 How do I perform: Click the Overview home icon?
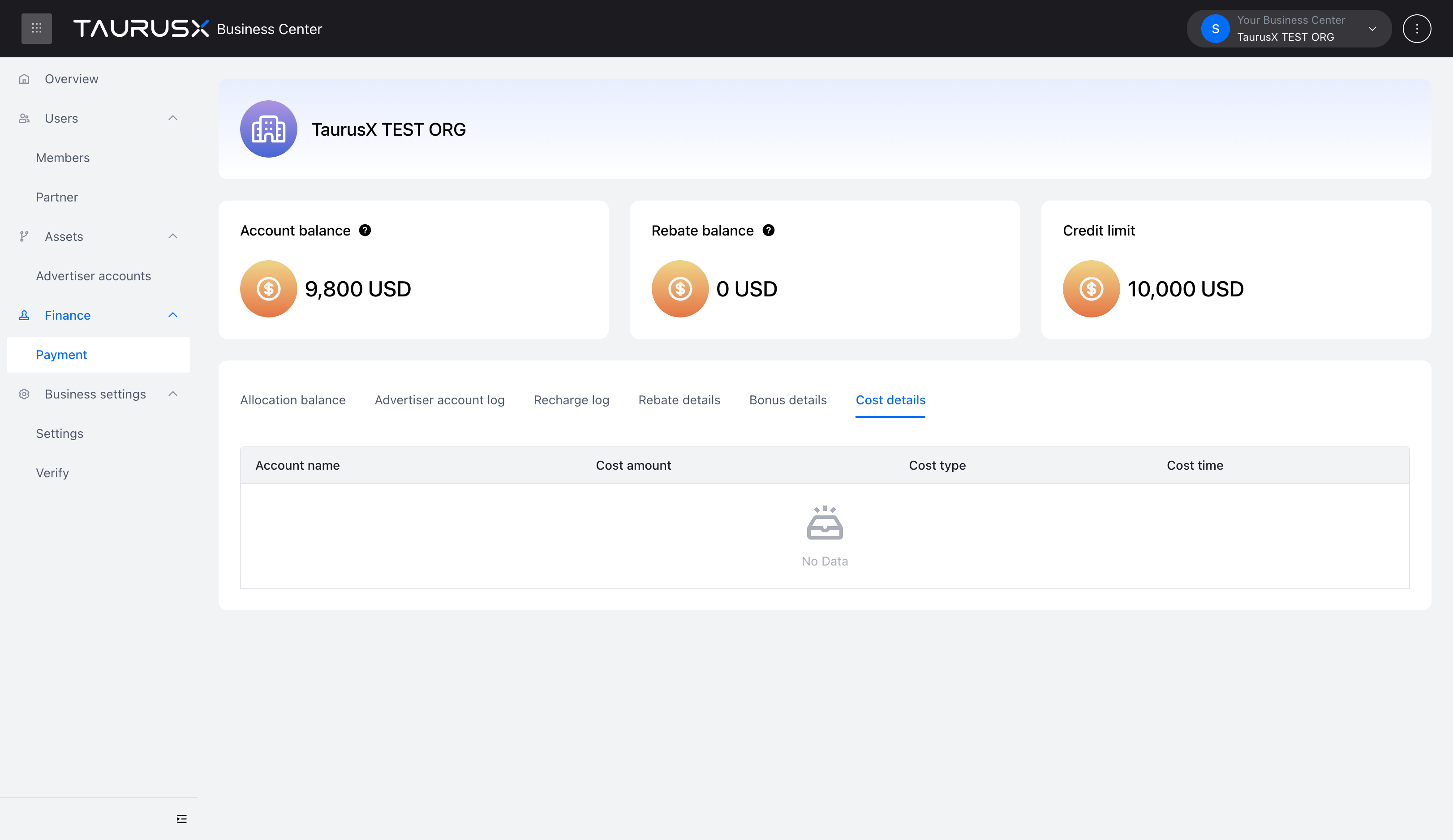(x=24, y=79)
